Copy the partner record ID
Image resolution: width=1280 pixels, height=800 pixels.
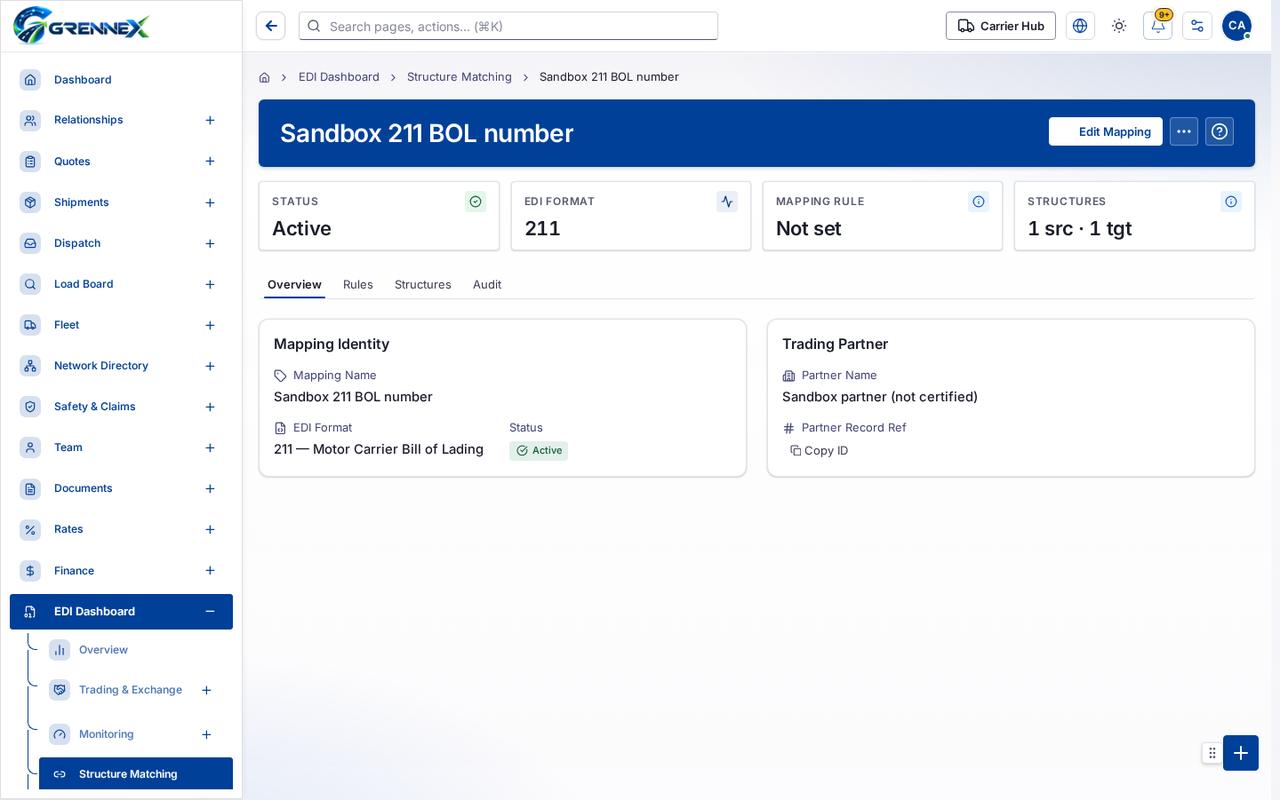point(819,451)
